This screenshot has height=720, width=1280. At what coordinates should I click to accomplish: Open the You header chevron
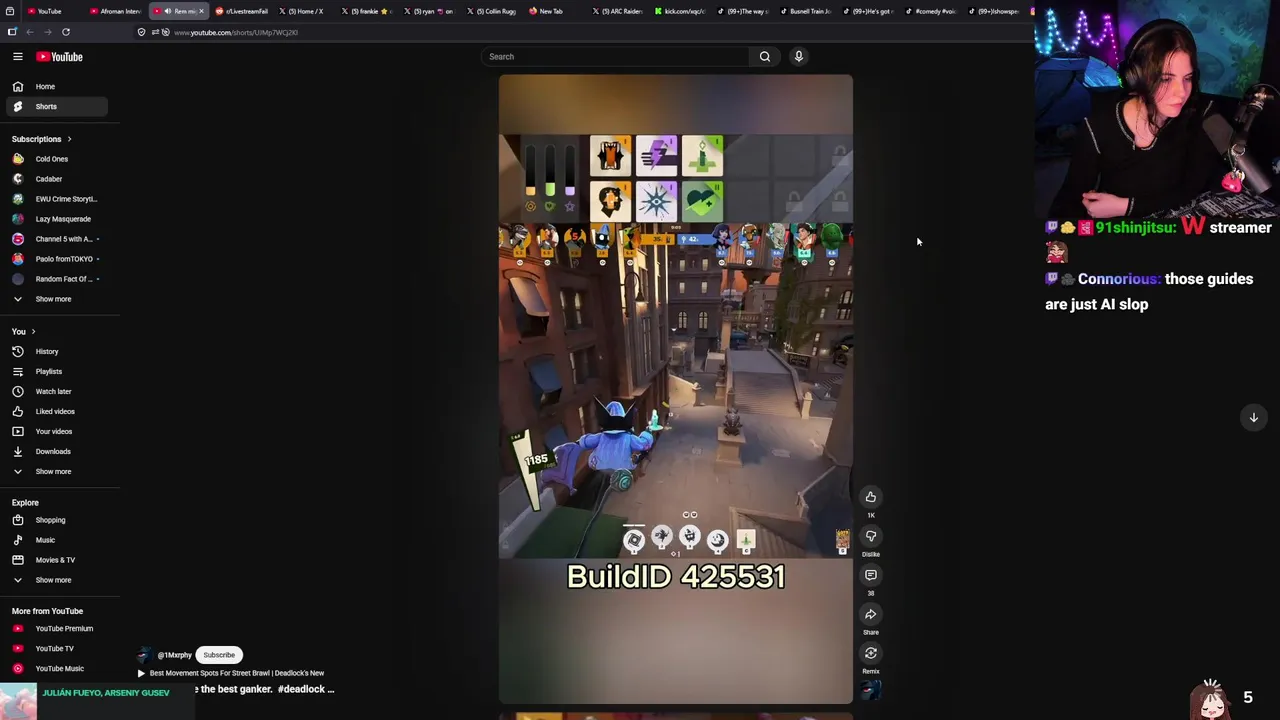[x=33, y=332]
